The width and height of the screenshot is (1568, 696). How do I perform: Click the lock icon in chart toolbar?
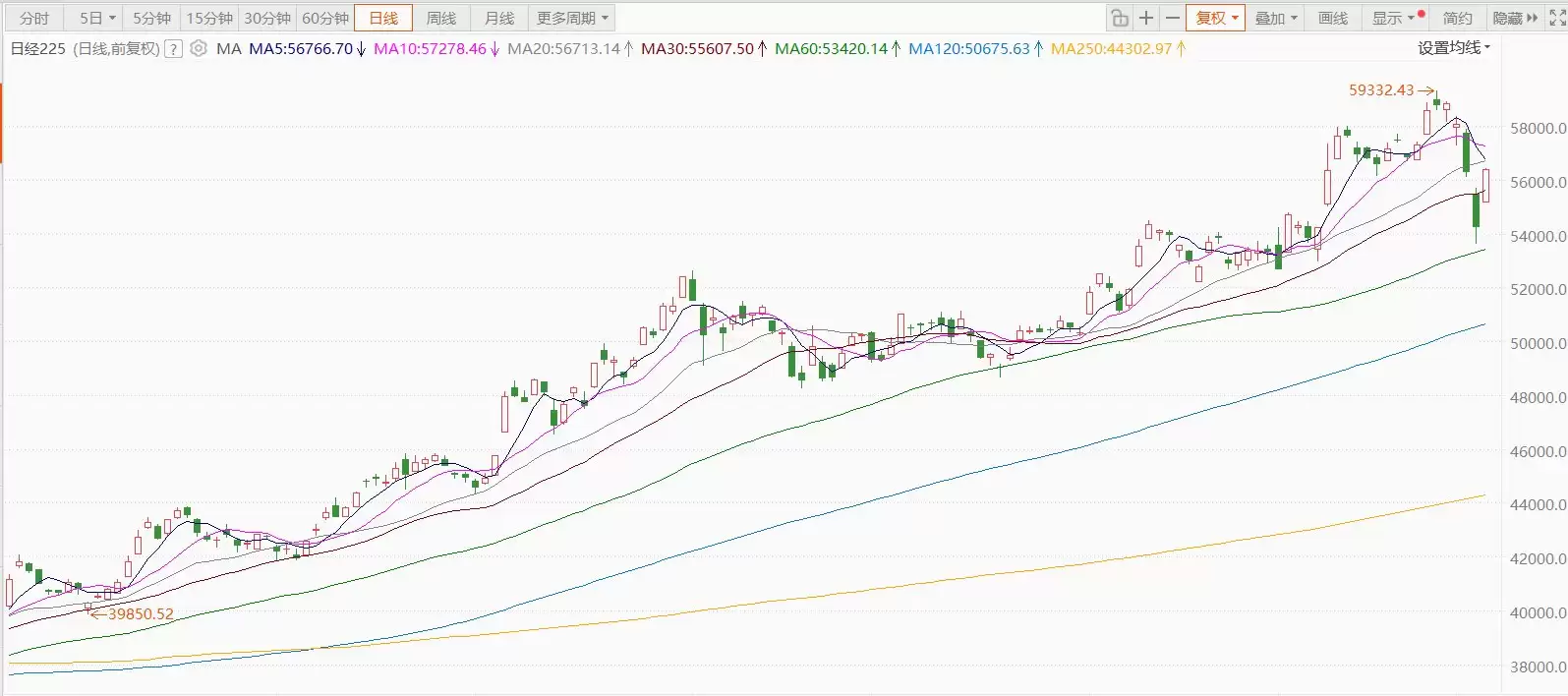pos(1120,18)
